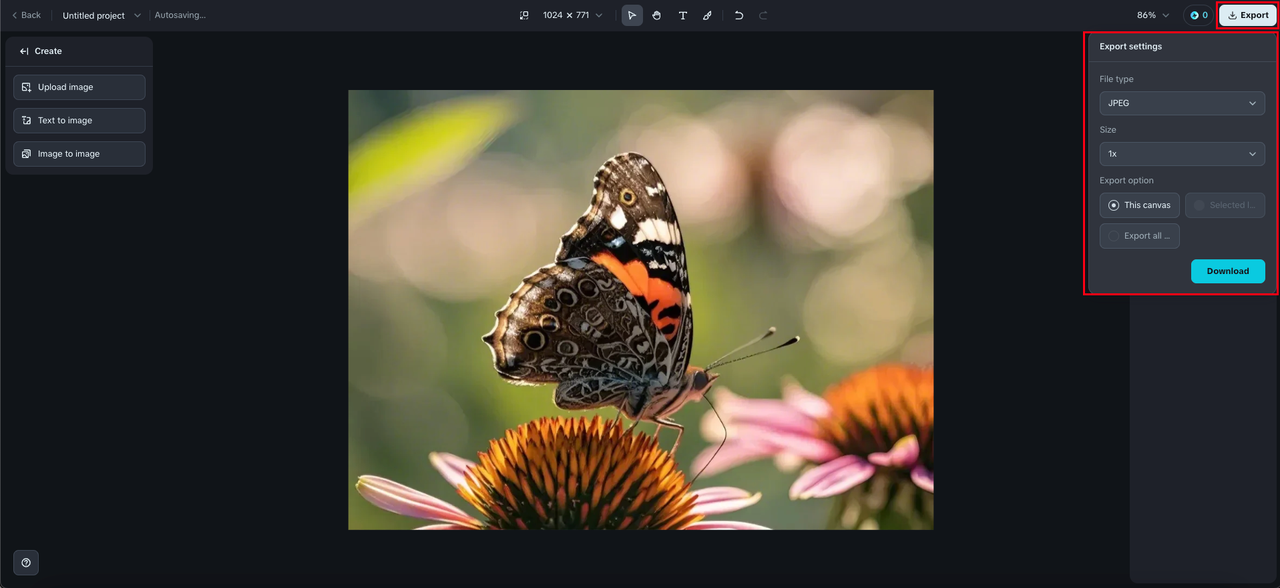
Task: Click the Export button
Action: point(1247,15)
